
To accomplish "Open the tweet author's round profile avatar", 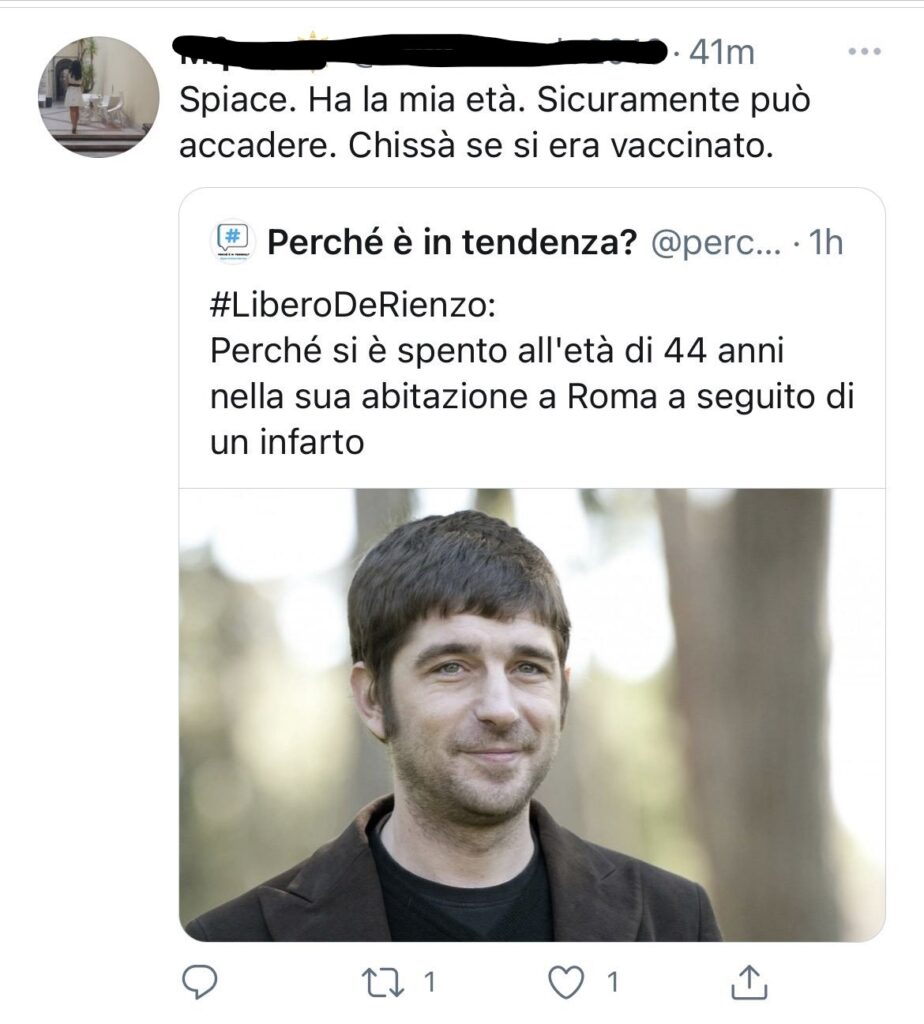I will [x=98, y=97].
